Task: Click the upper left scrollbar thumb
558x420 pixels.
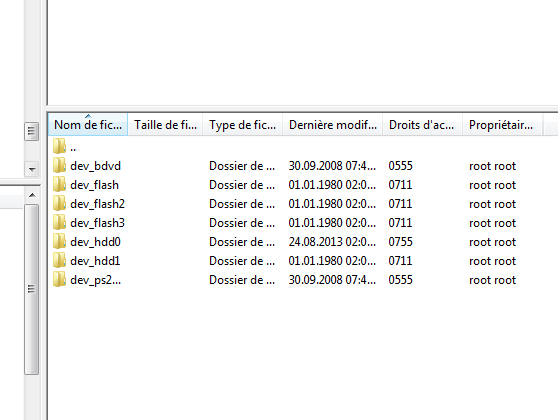Action: 32,131
